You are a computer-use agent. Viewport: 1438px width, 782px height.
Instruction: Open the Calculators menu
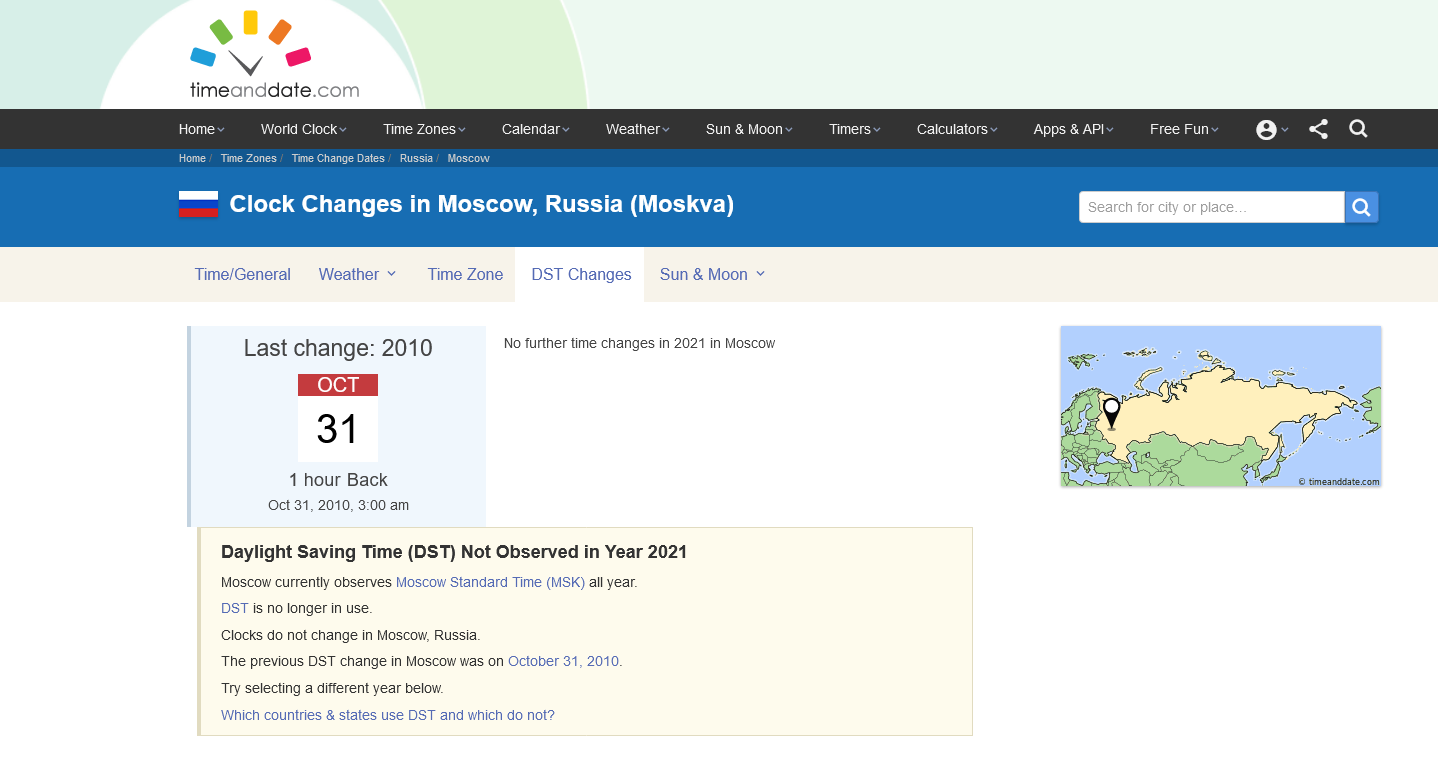pos(957,129)
